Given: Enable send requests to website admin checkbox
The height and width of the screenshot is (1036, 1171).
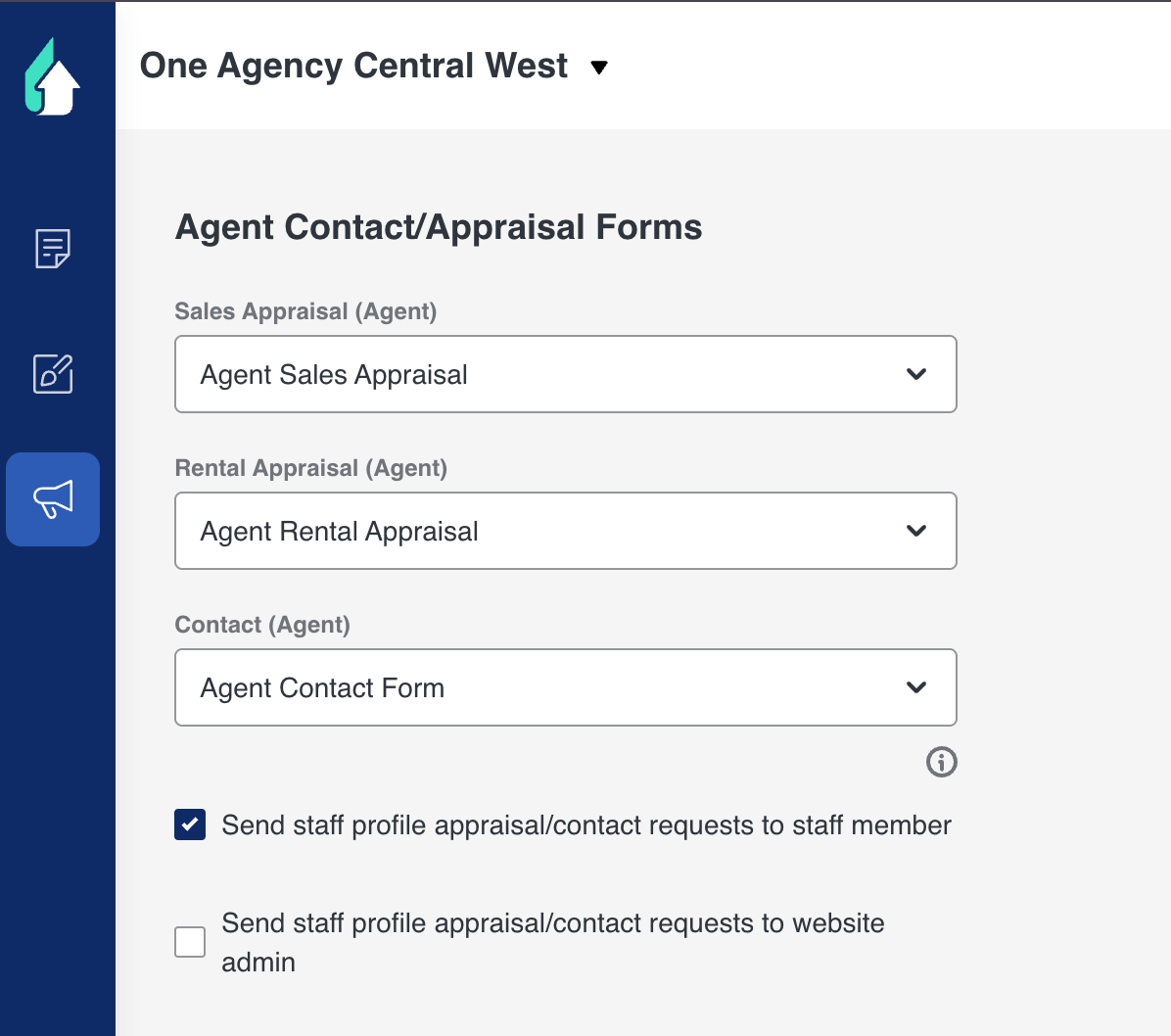Looking at the screenshot, I should tap(190, 942).
